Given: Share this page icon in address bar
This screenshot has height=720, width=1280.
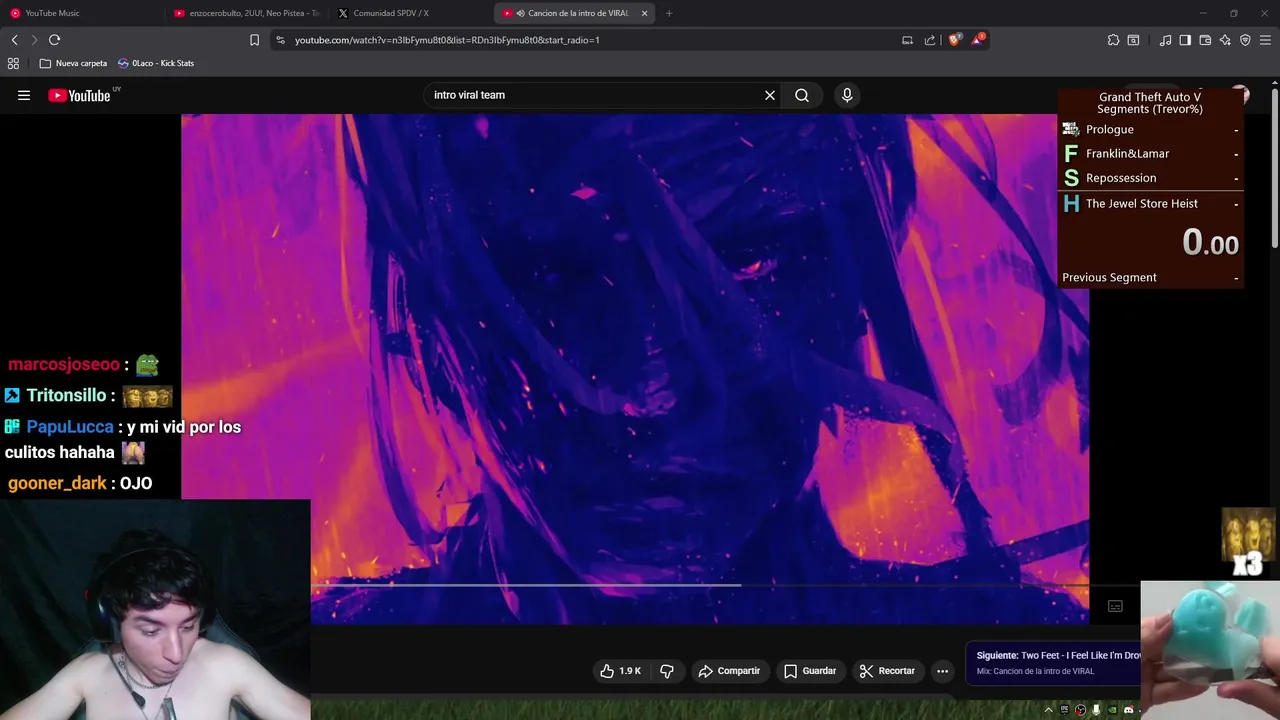Looking at the screenshot, I should (x=930, y=40).
